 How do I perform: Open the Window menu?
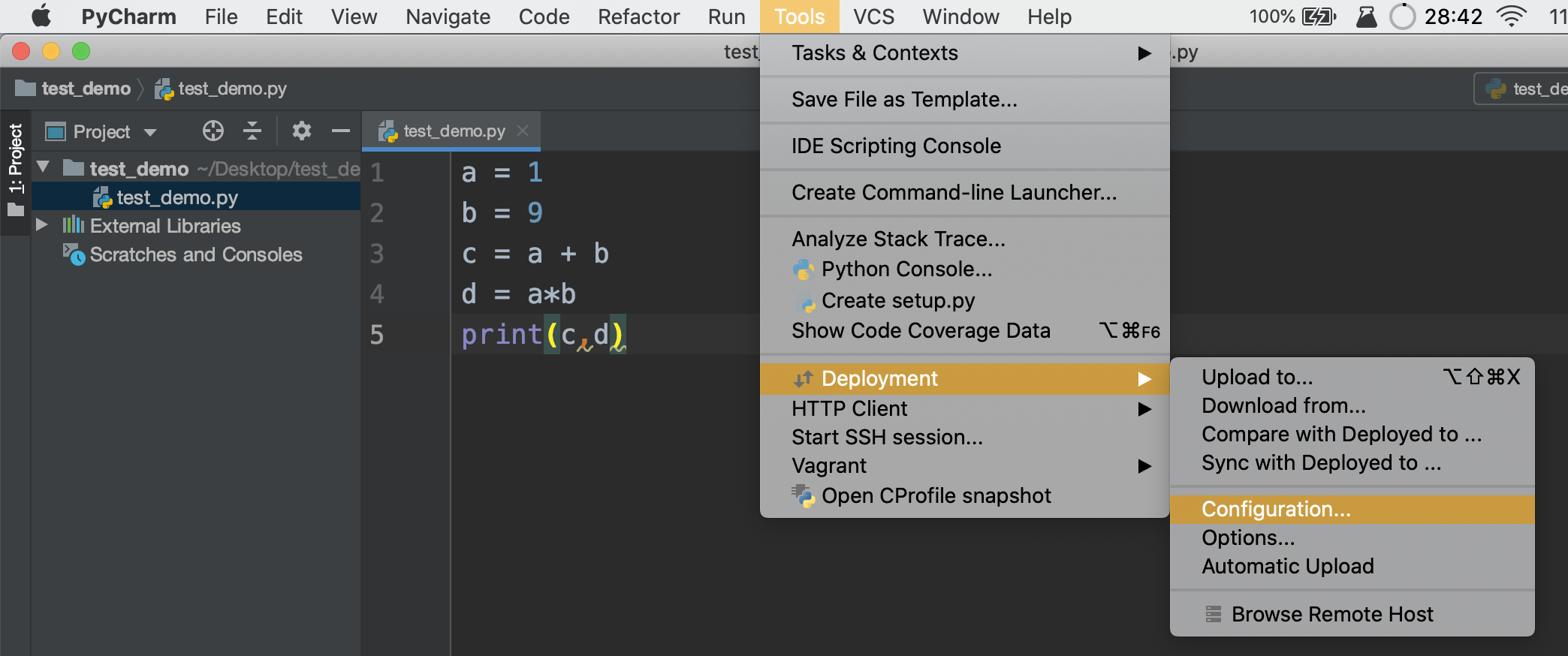(960, 17)
